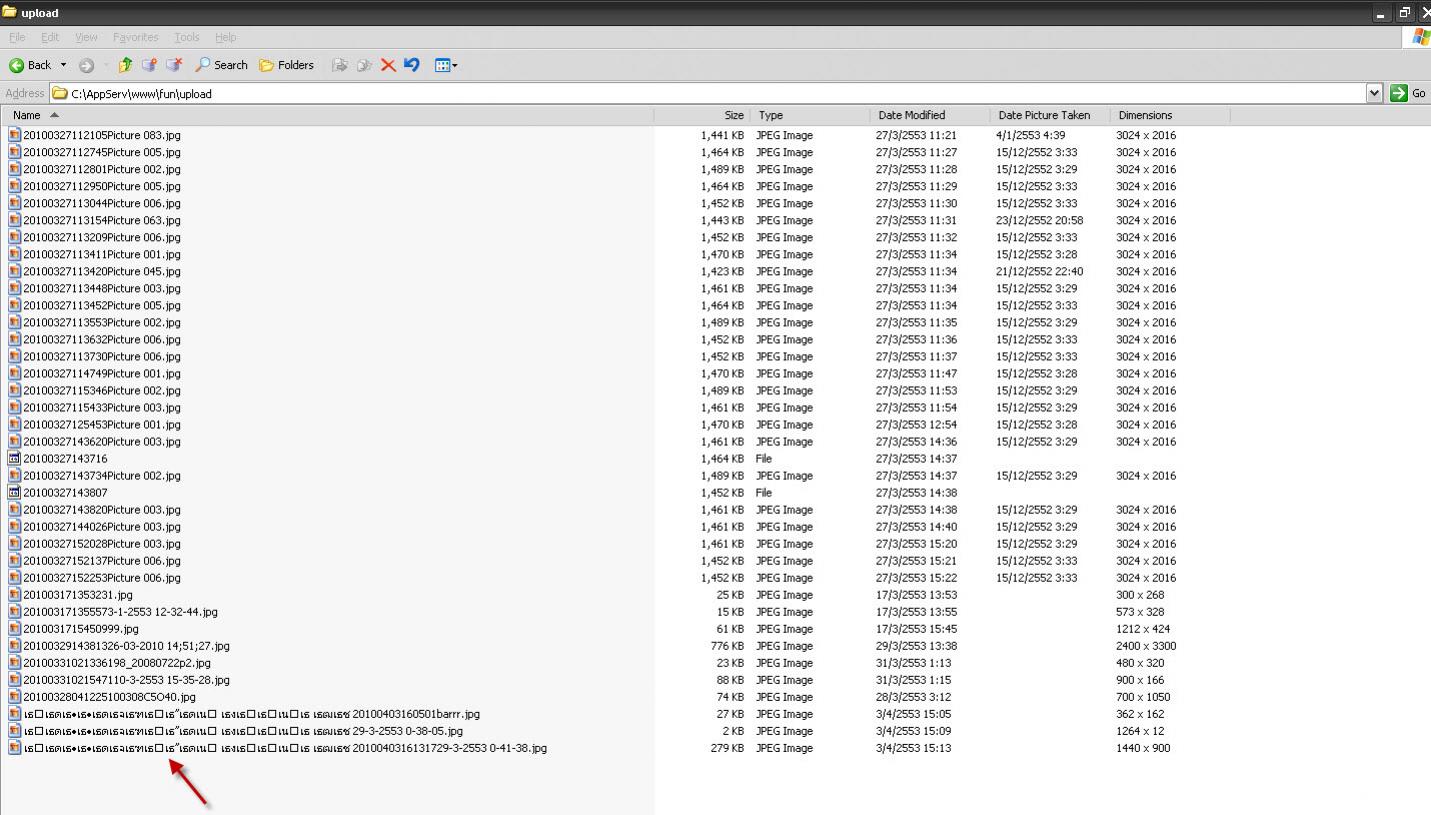The image size is (1431, 815).
Task: Click the red Delete icon
Action: coord(388,65)
